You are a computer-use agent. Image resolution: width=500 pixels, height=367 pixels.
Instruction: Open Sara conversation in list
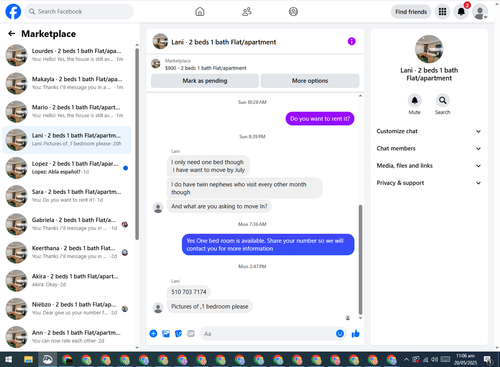[67, 196]
